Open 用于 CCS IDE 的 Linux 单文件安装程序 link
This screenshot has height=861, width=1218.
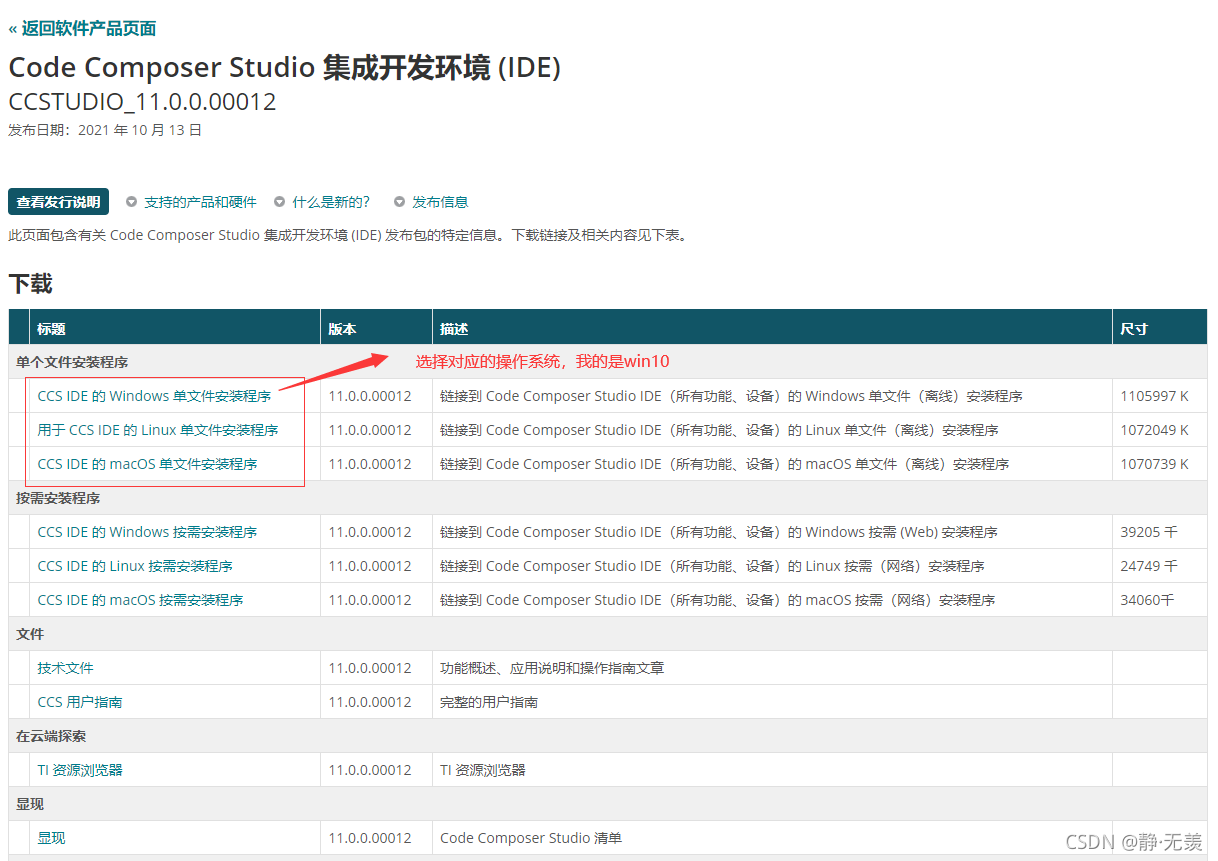click(158, 430)
